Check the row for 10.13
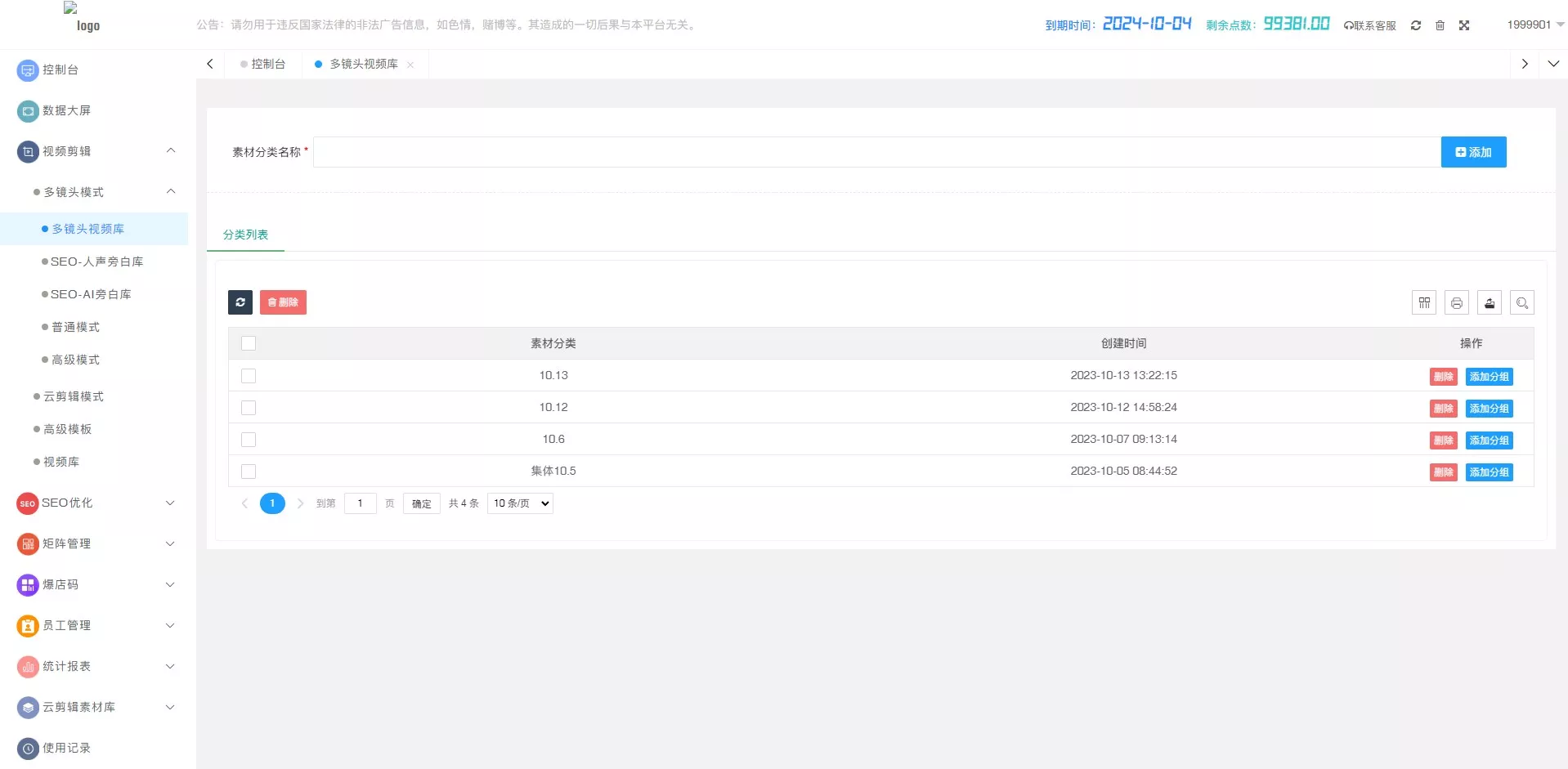 click(249, 376)
